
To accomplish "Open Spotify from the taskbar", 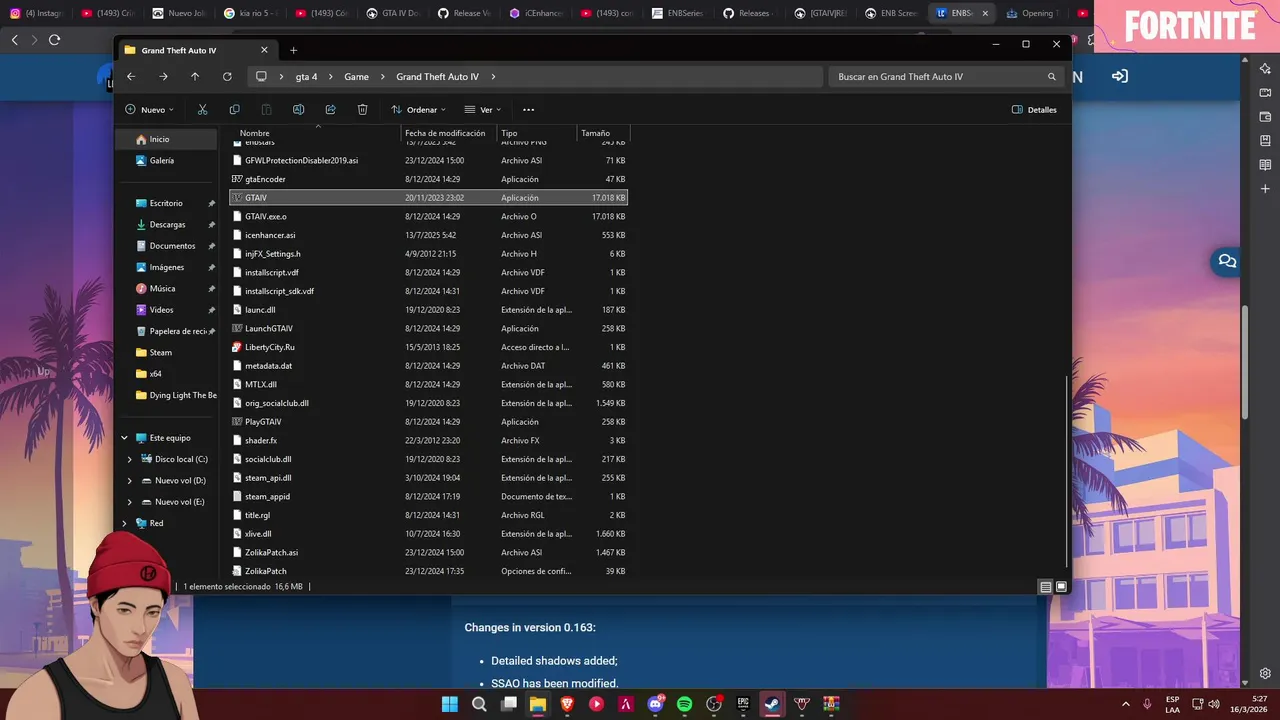I will tap(684, 704).
